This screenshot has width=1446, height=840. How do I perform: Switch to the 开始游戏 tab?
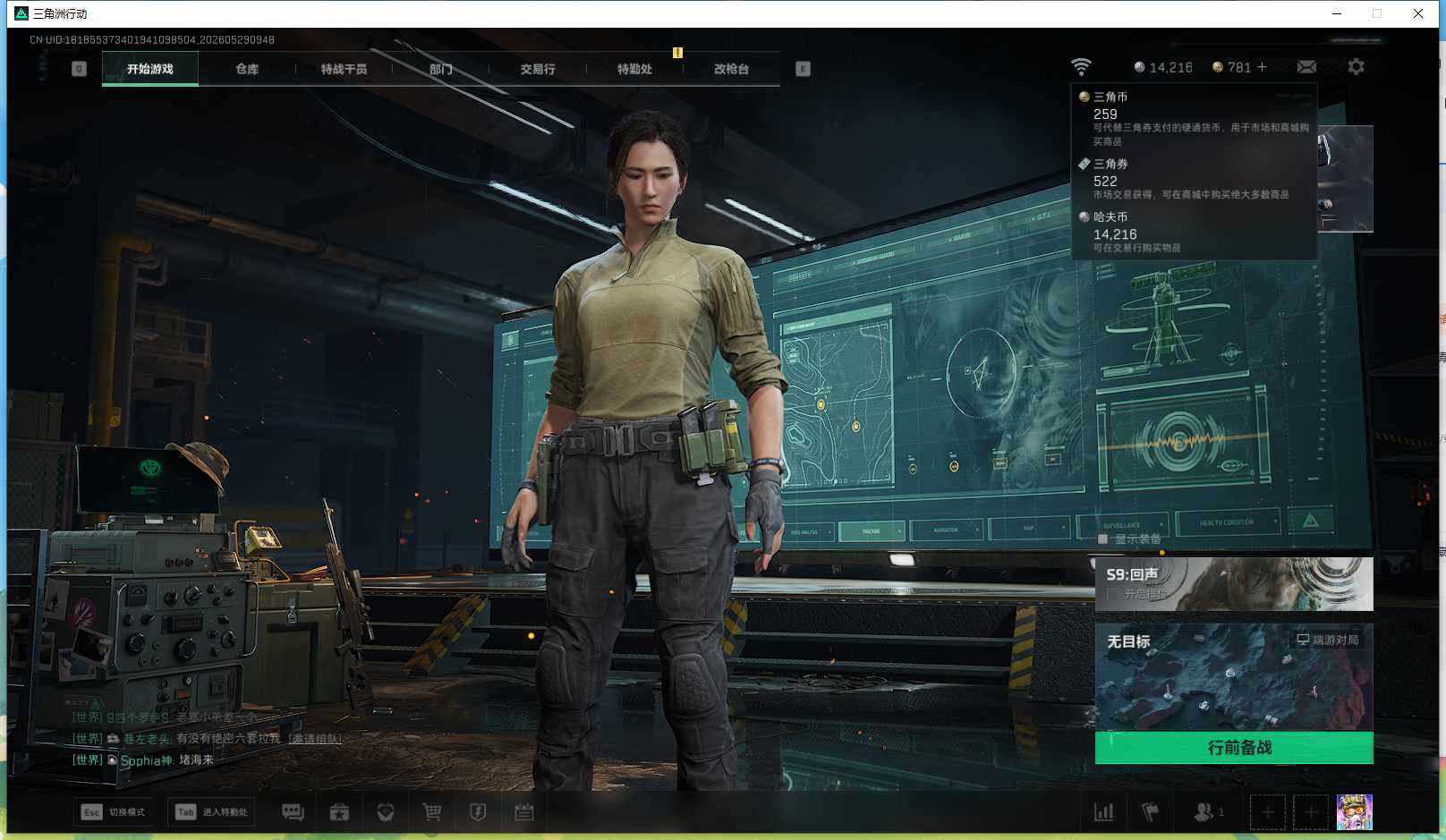(150, 69)
